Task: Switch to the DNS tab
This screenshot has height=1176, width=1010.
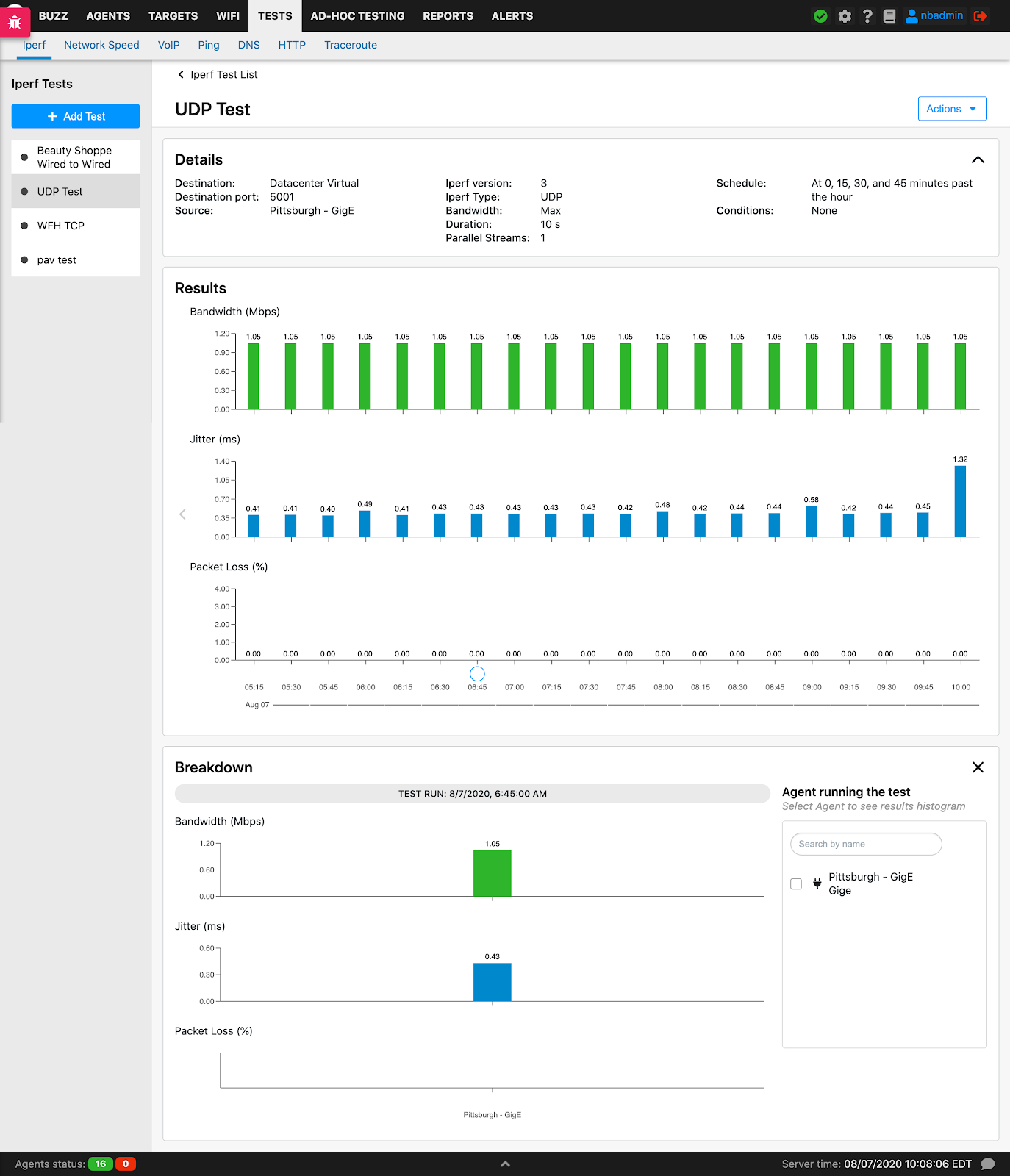Action: 249,45
